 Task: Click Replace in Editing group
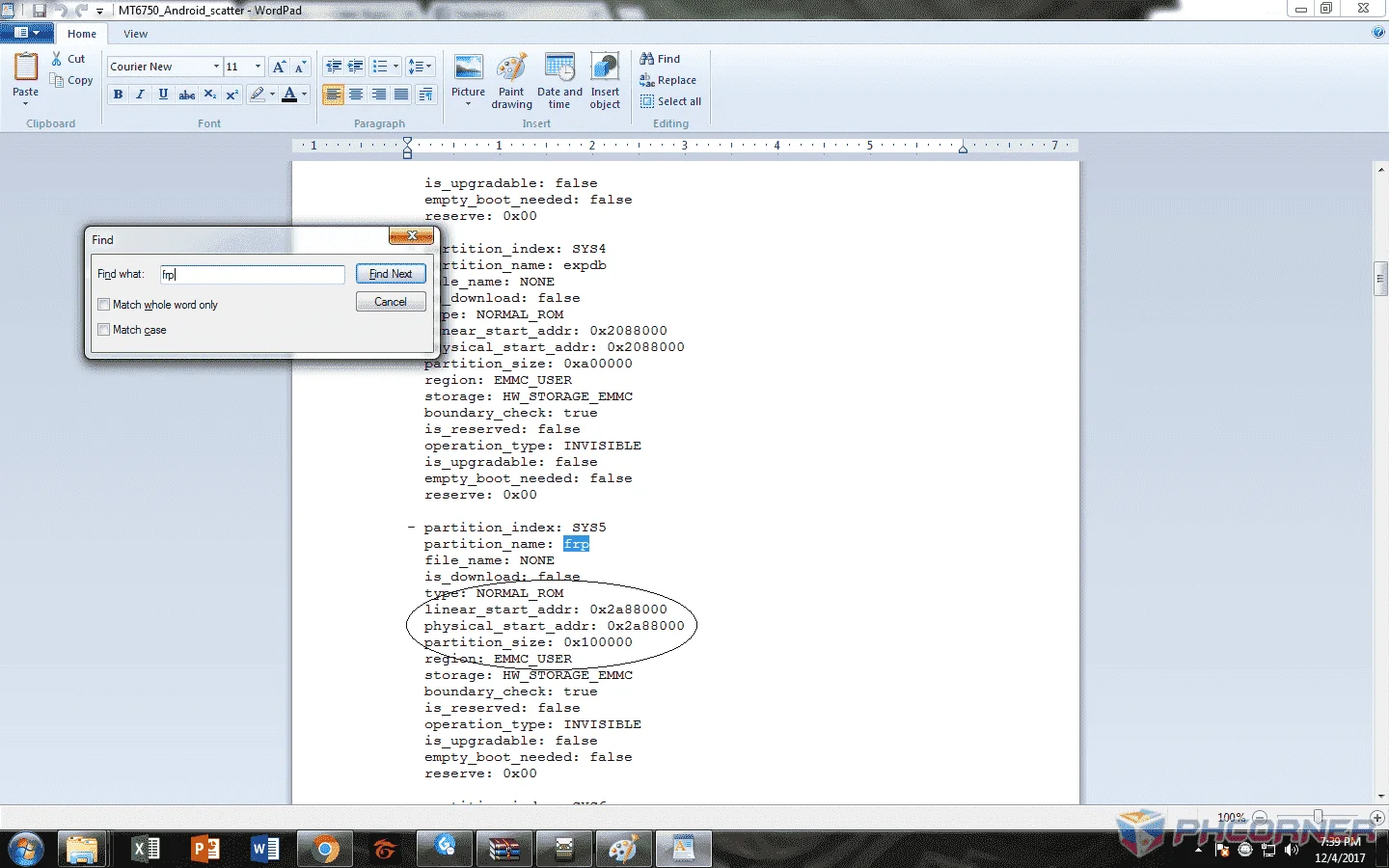(667, 80)
